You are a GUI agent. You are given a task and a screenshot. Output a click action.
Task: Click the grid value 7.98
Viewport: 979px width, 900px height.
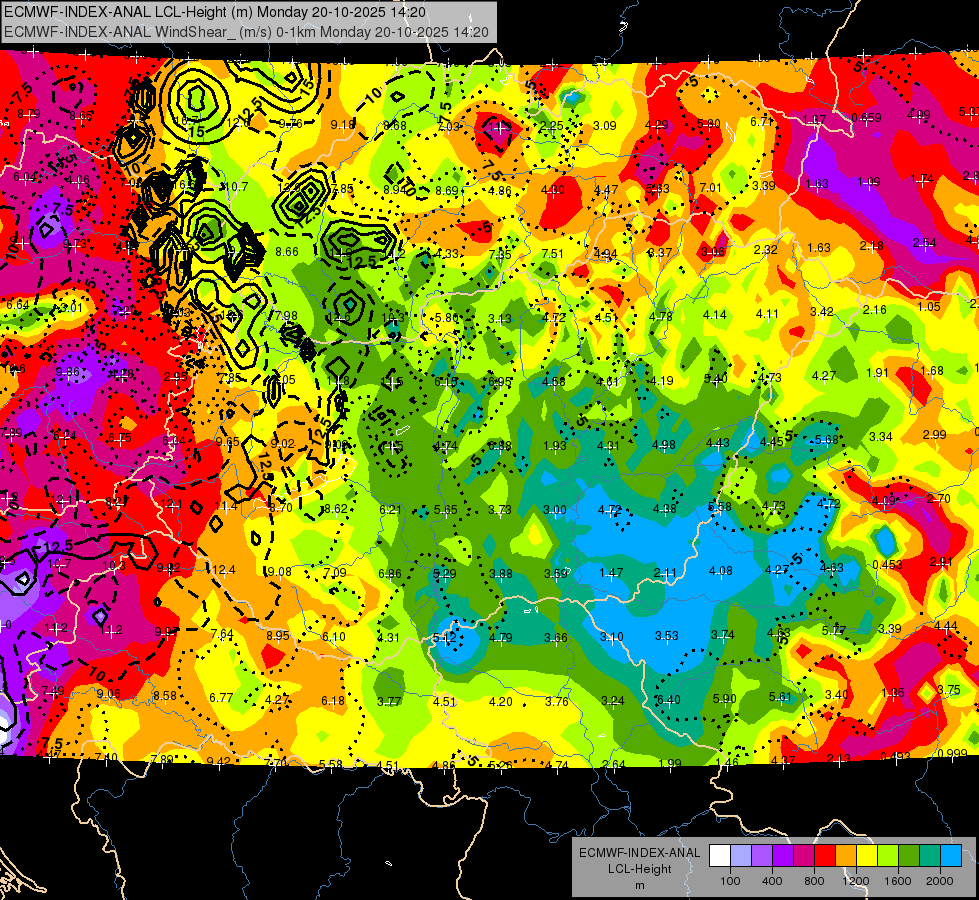click(286, 316)
